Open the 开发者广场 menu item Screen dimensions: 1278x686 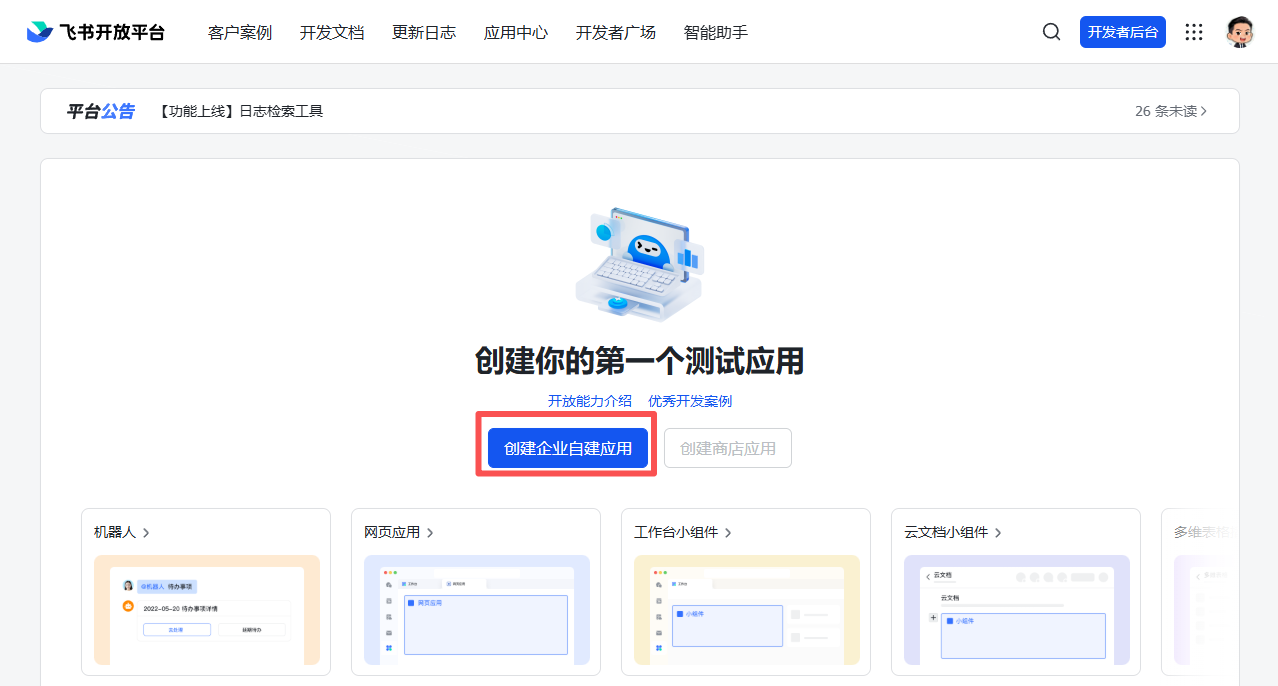pyautogui.click(x=616, y=32)
